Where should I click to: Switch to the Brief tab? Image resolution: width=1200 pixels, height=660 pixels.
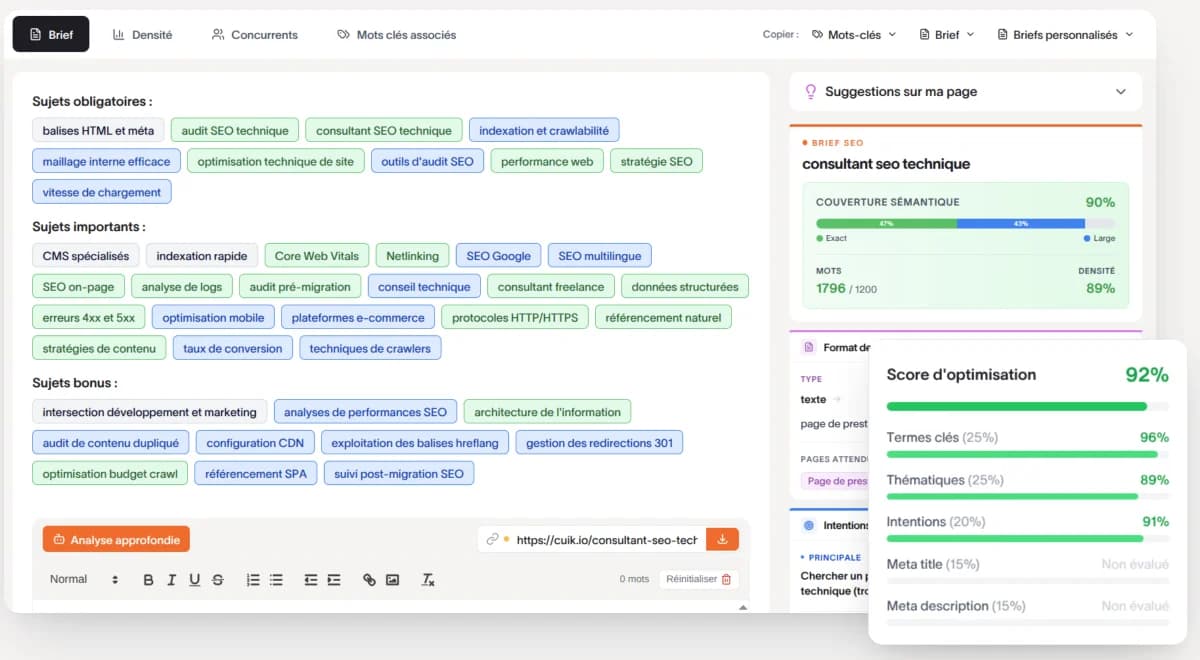point(51,34)
